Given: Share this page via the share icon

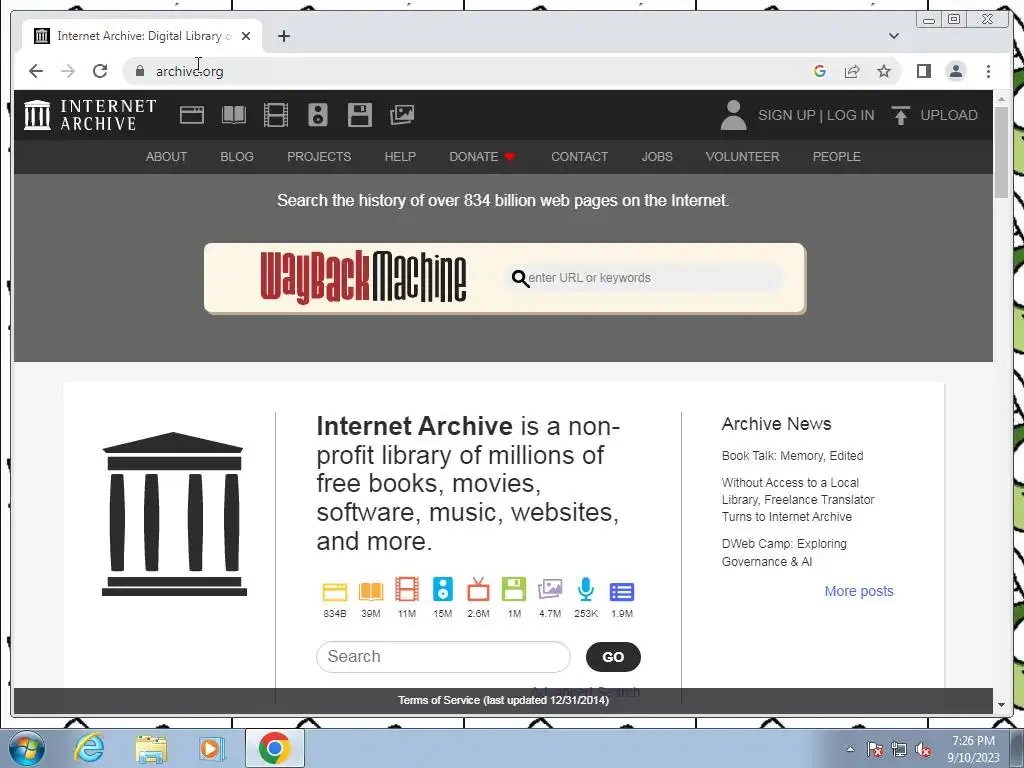Looking at the screenshot, I should click(852, 71).
